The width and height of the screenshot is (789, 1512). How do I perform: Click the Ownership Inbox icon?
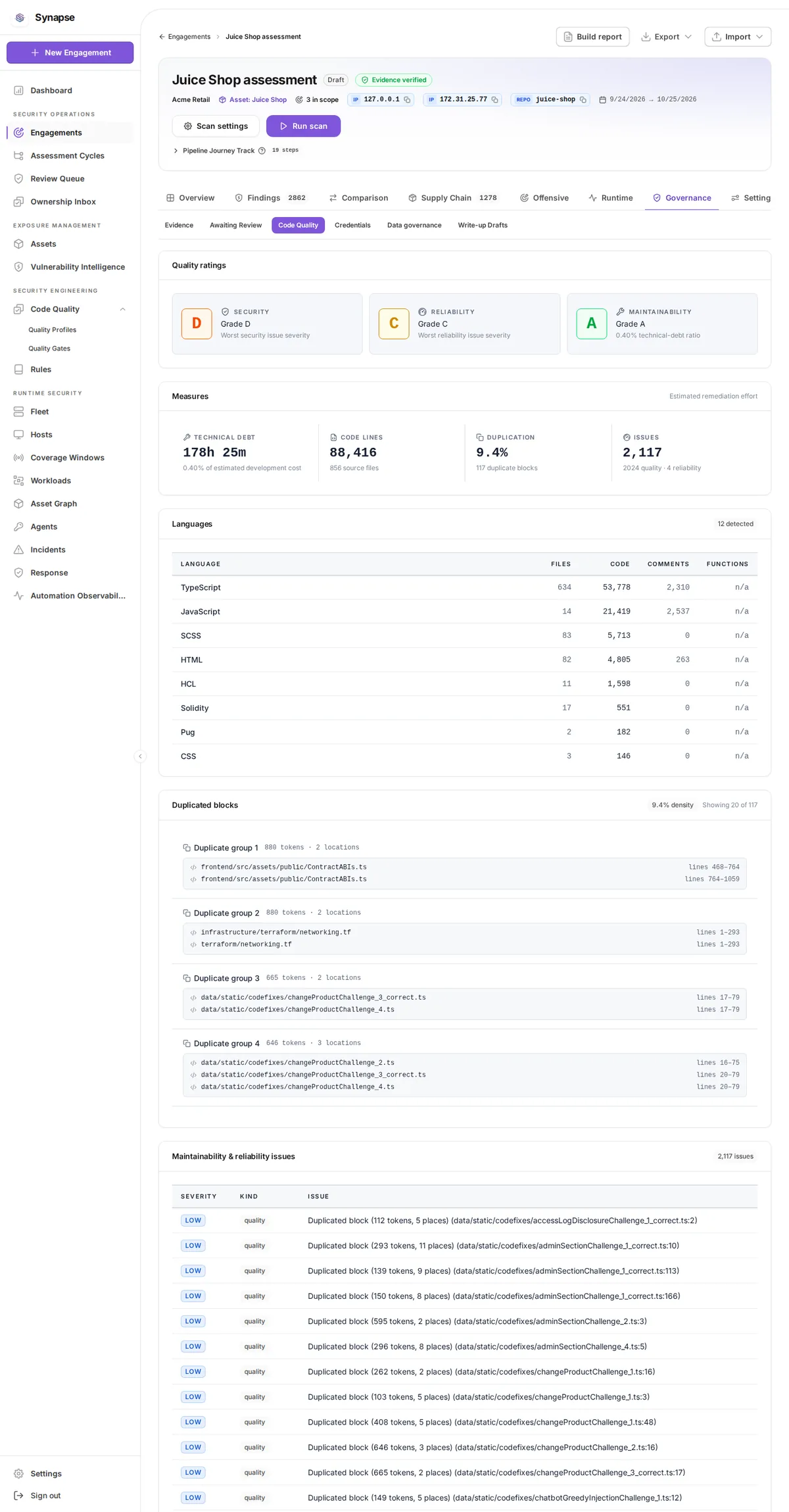(x=18, y=202)
